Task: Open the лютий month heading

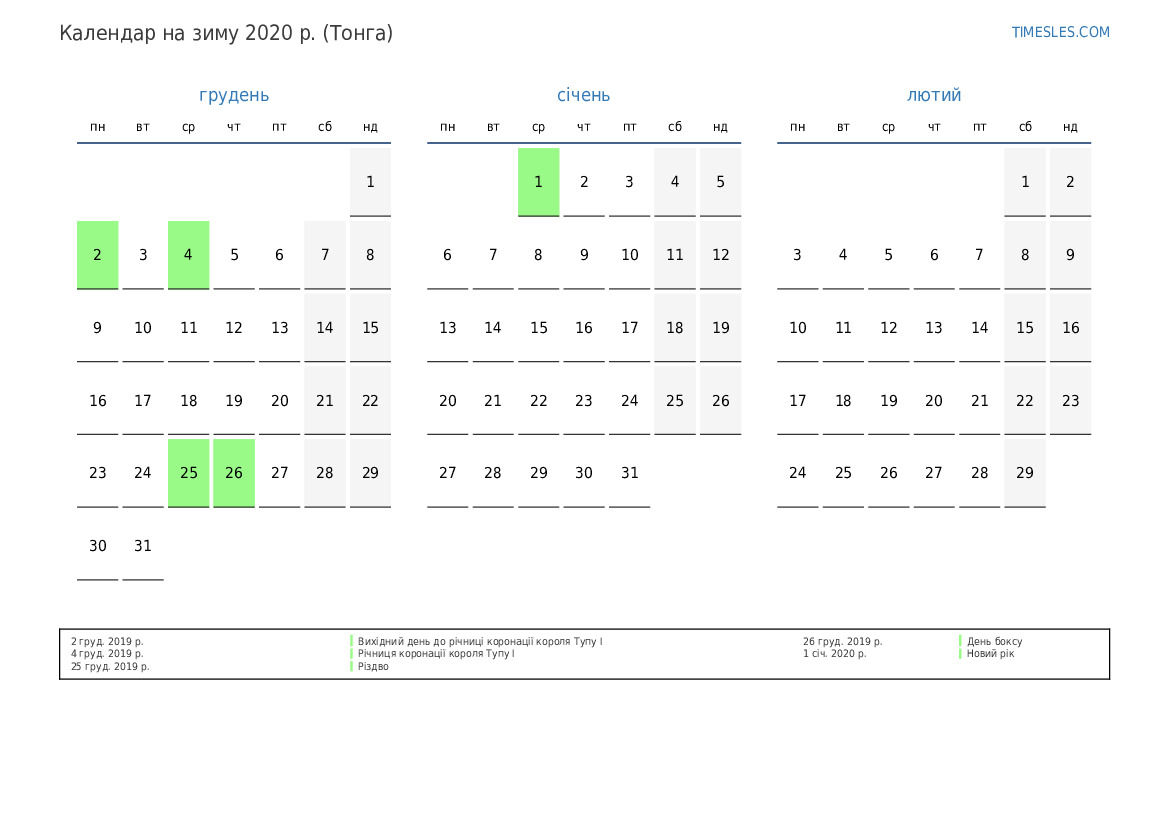Action: click(x=934, y=95)
